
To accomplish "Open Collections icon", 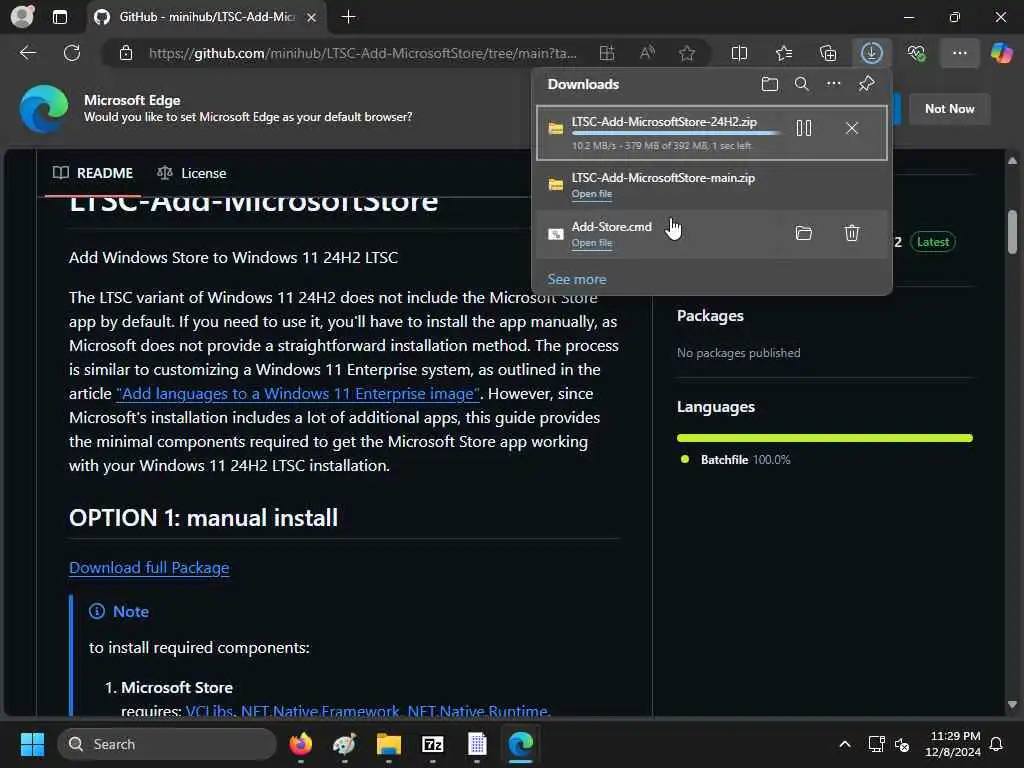I will tap(827, 53).
